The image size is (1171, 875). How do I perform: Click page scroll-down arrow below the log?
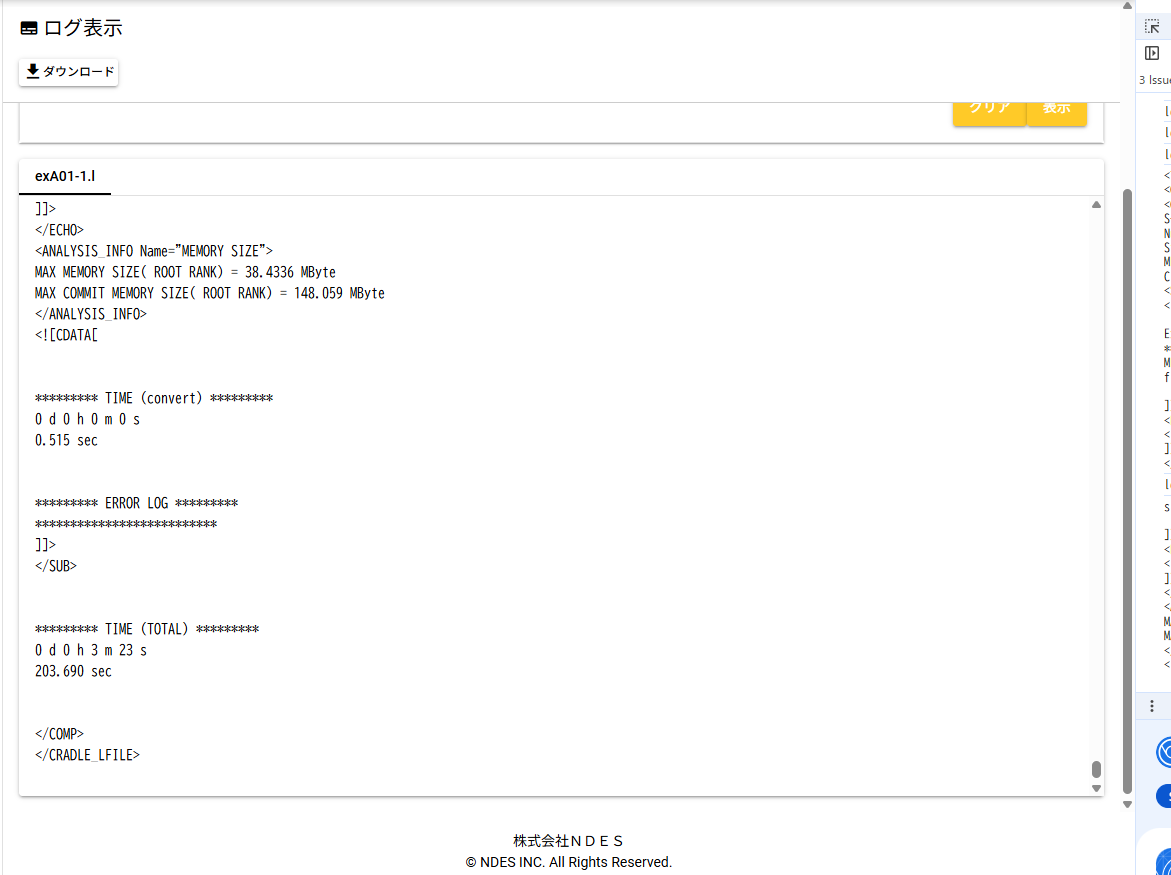pos(1128,804)
